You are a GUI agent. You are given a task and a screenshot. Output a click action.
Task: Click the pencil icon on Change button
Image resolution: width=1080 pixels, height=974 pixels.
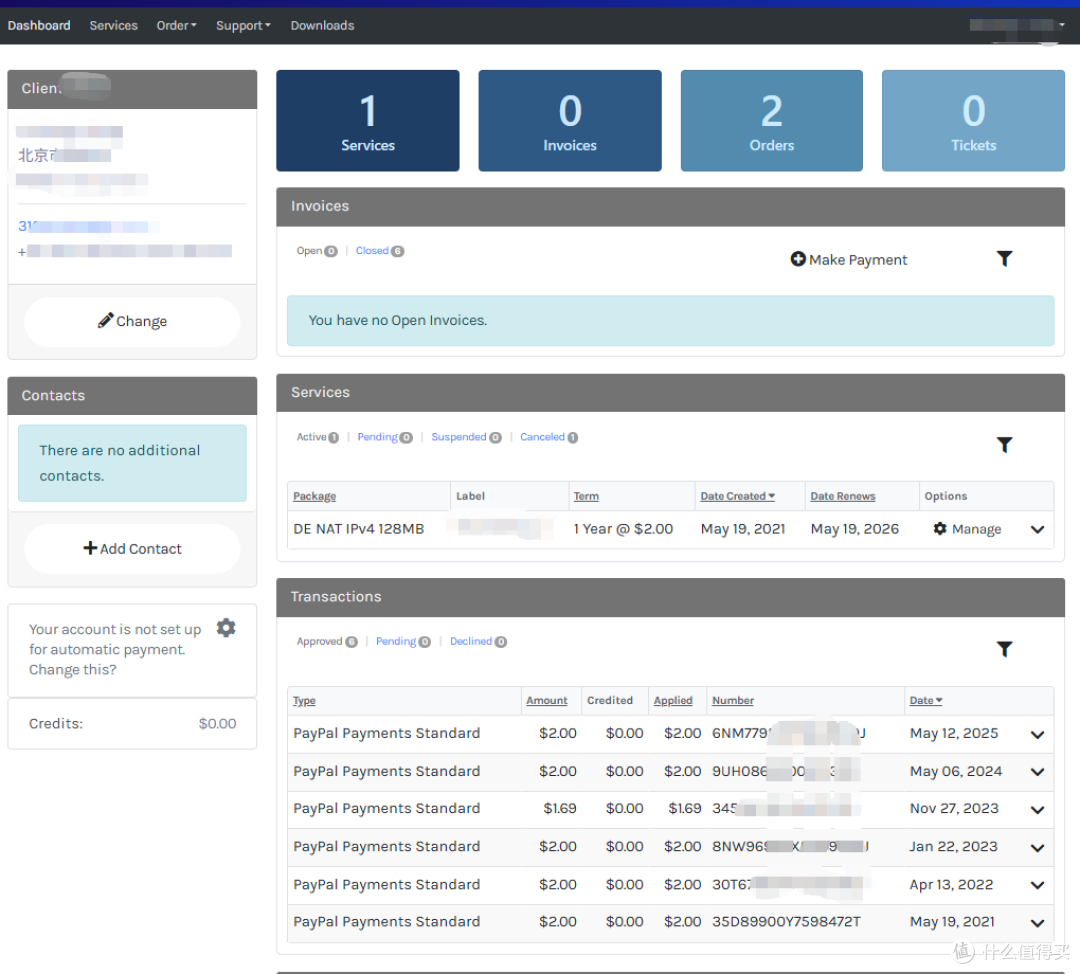(105, 320)
